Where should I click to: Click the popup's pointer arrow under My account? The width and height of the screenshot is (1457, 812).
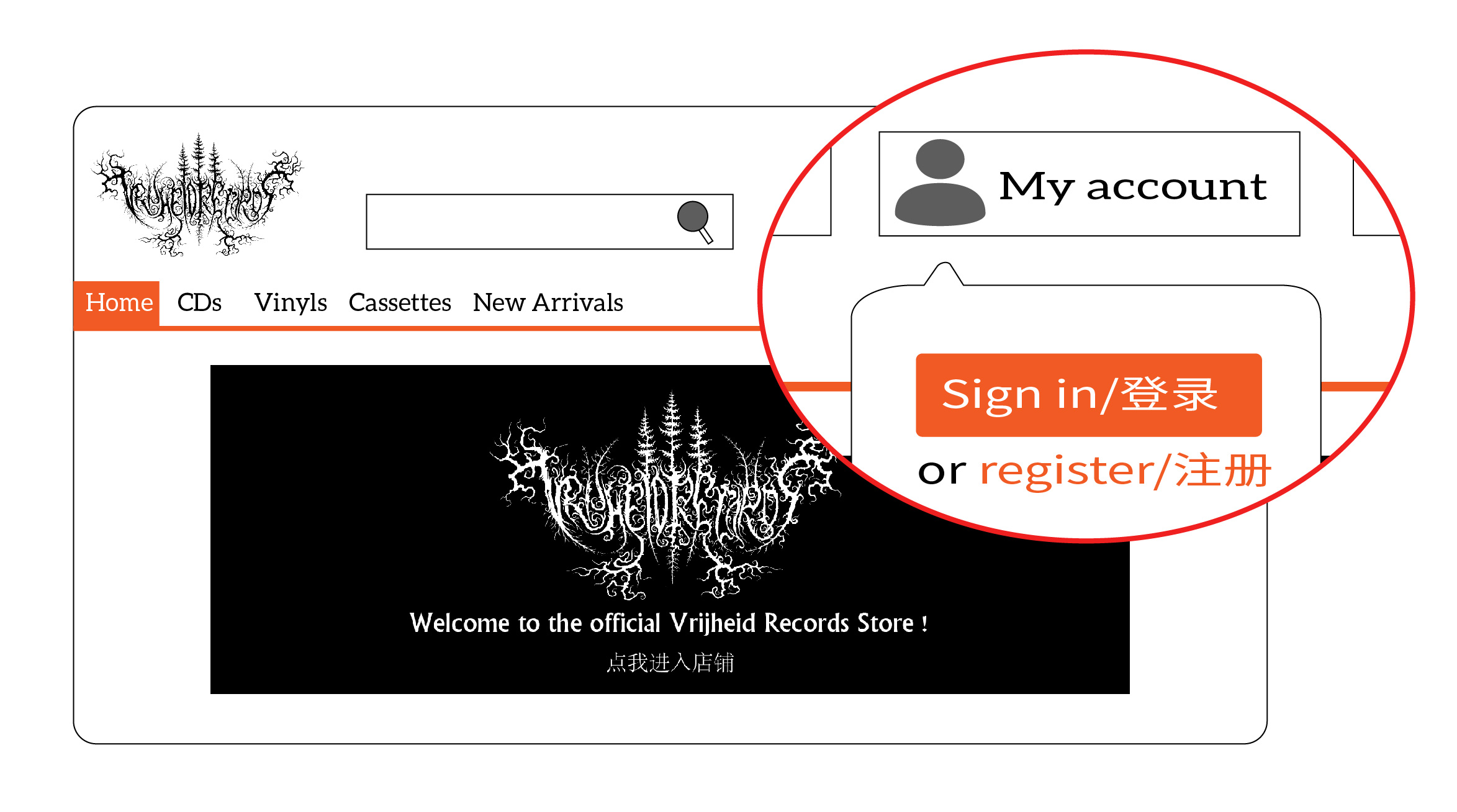tap(944, 274)
